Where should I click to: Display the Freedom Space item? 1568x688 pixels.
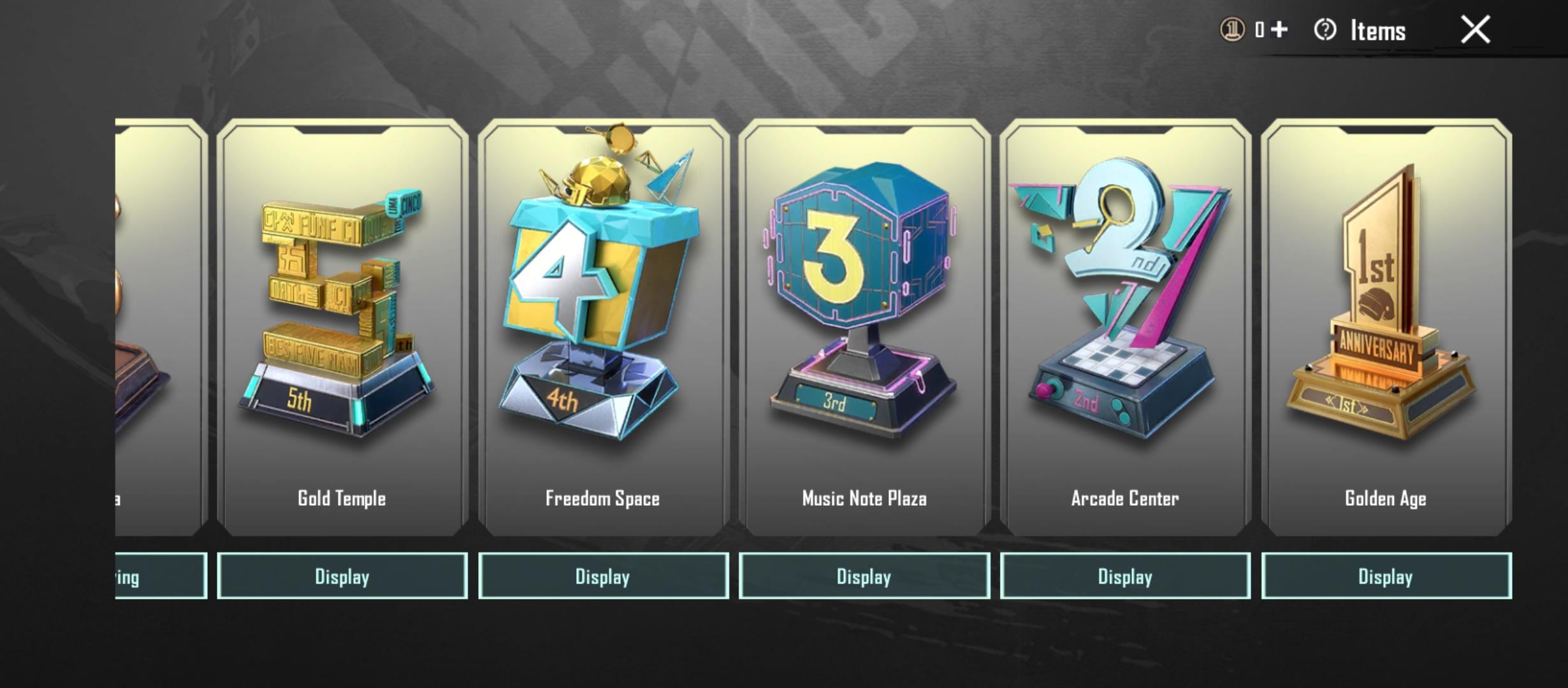pyautogui.click(x=604, y=576)
